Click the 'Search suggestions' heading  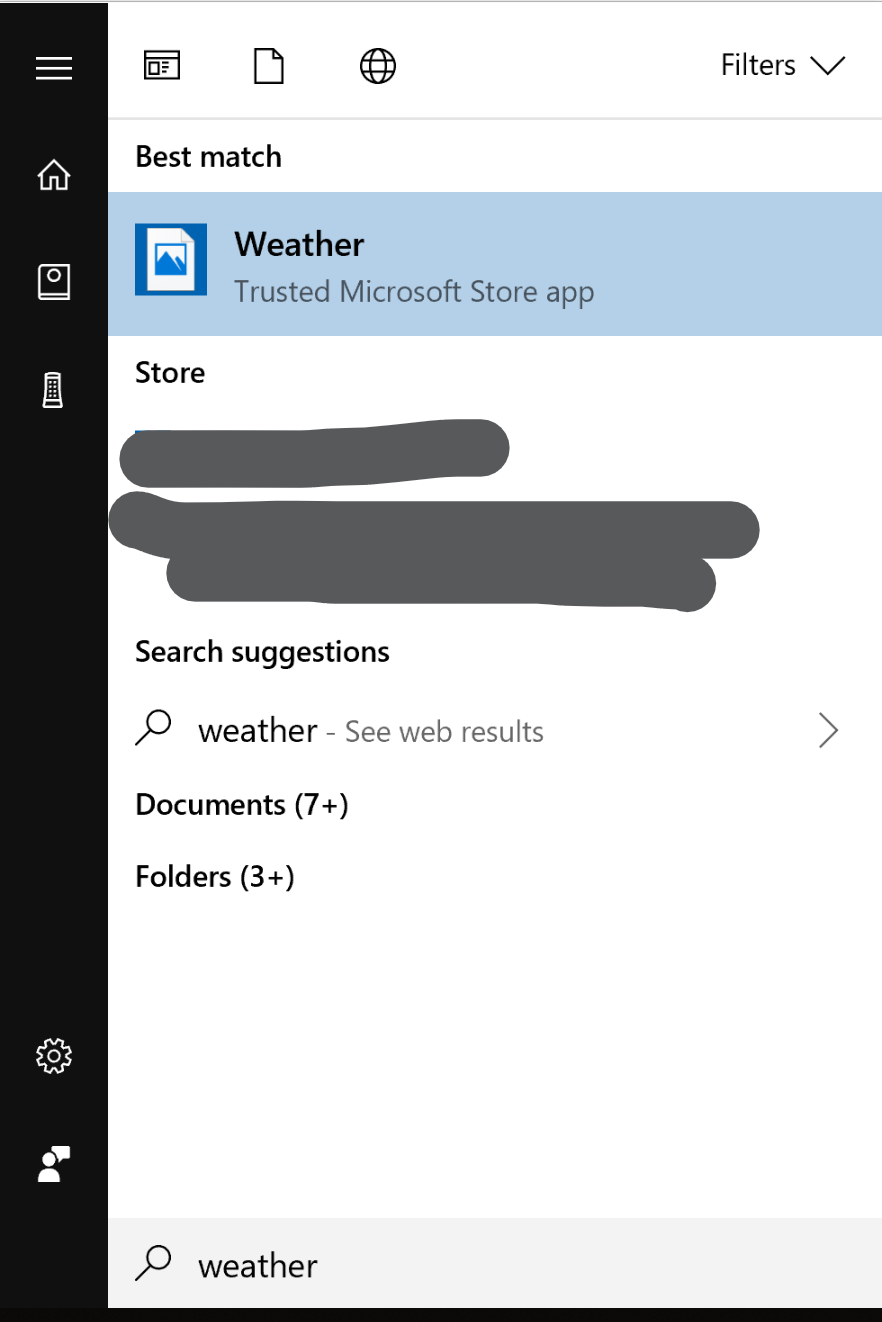click(262, 652)
